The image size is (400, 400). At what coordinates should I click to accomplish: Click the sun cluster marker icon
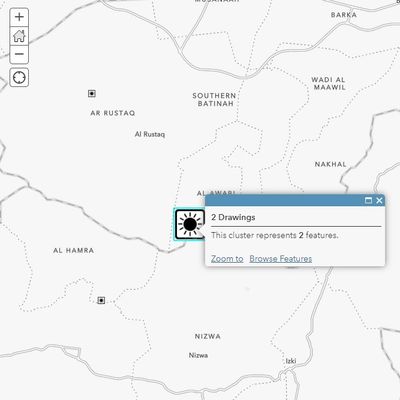click(189, 224)
